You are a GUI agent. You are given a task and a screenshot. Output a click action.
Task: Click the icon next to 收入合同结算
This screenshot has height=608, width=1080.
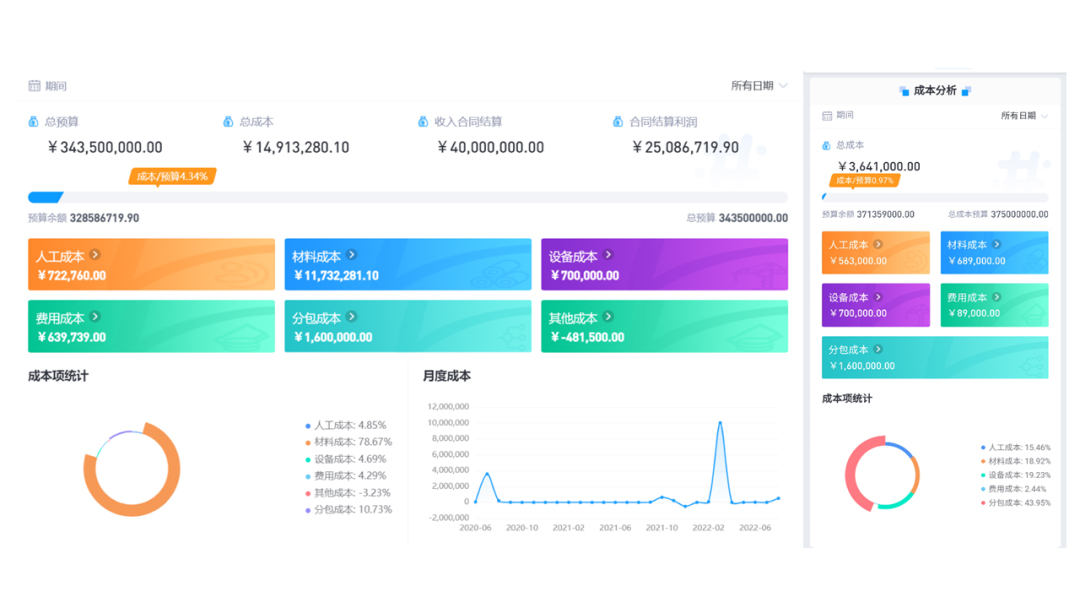click(x=423, y=122)
